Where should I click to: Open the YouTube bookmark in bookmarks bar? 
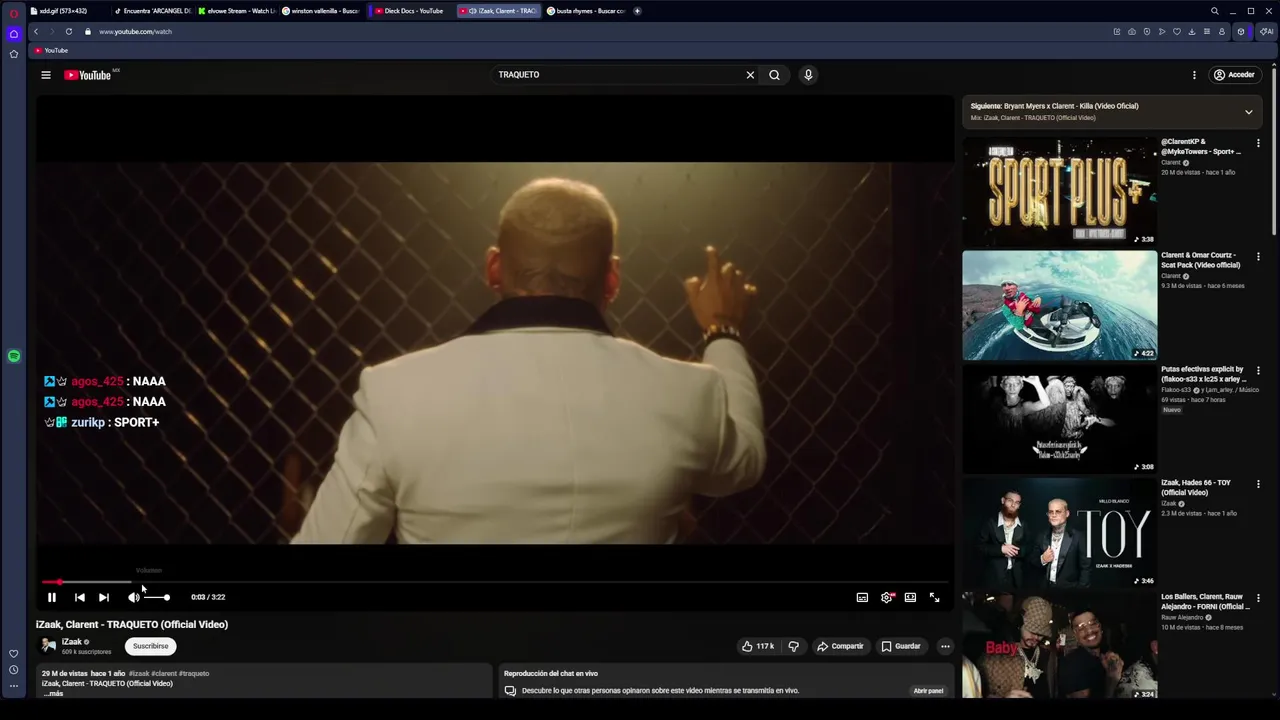tap(51, 50)
